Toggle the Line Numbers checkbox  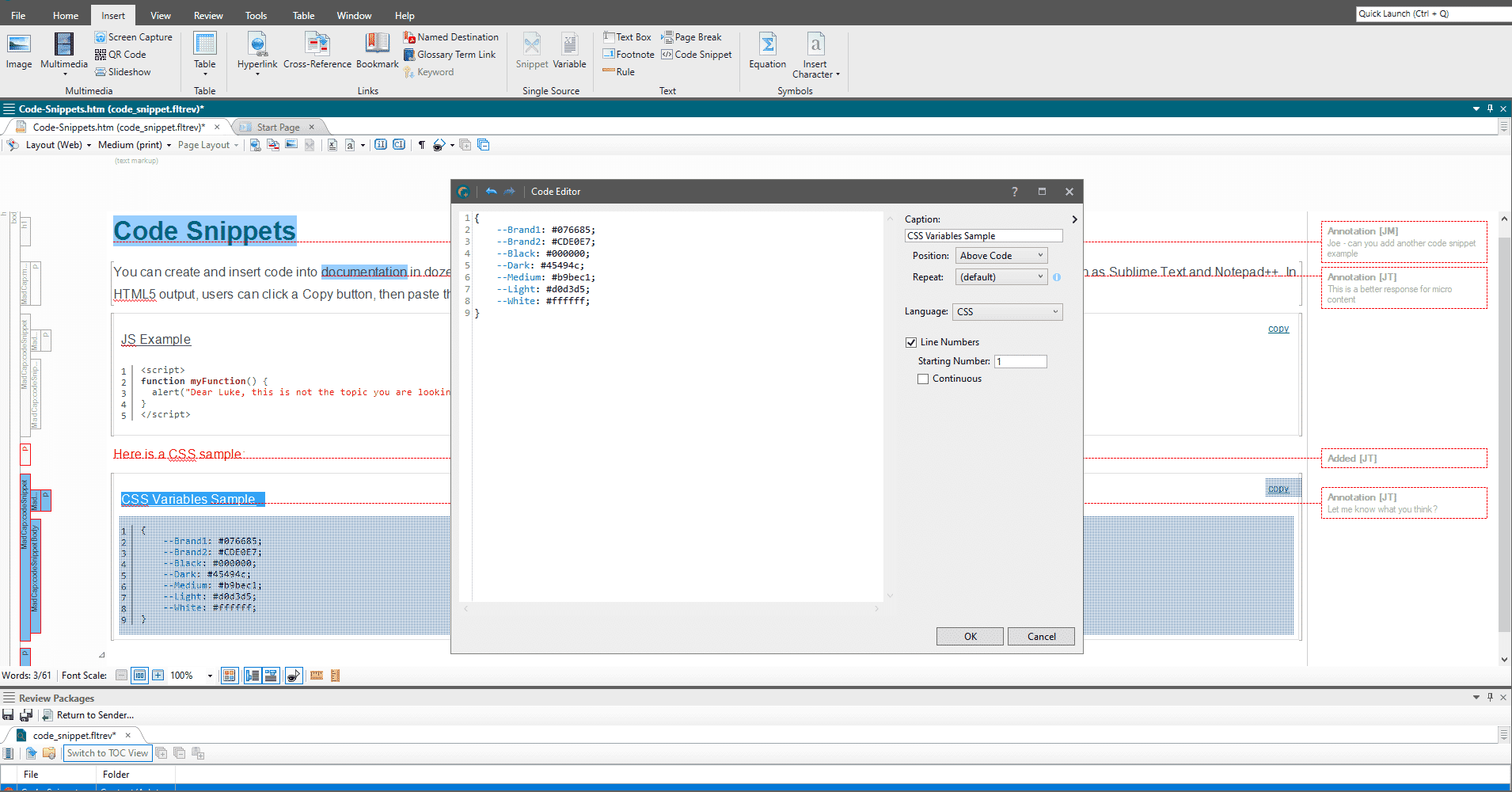coord(911,342)
